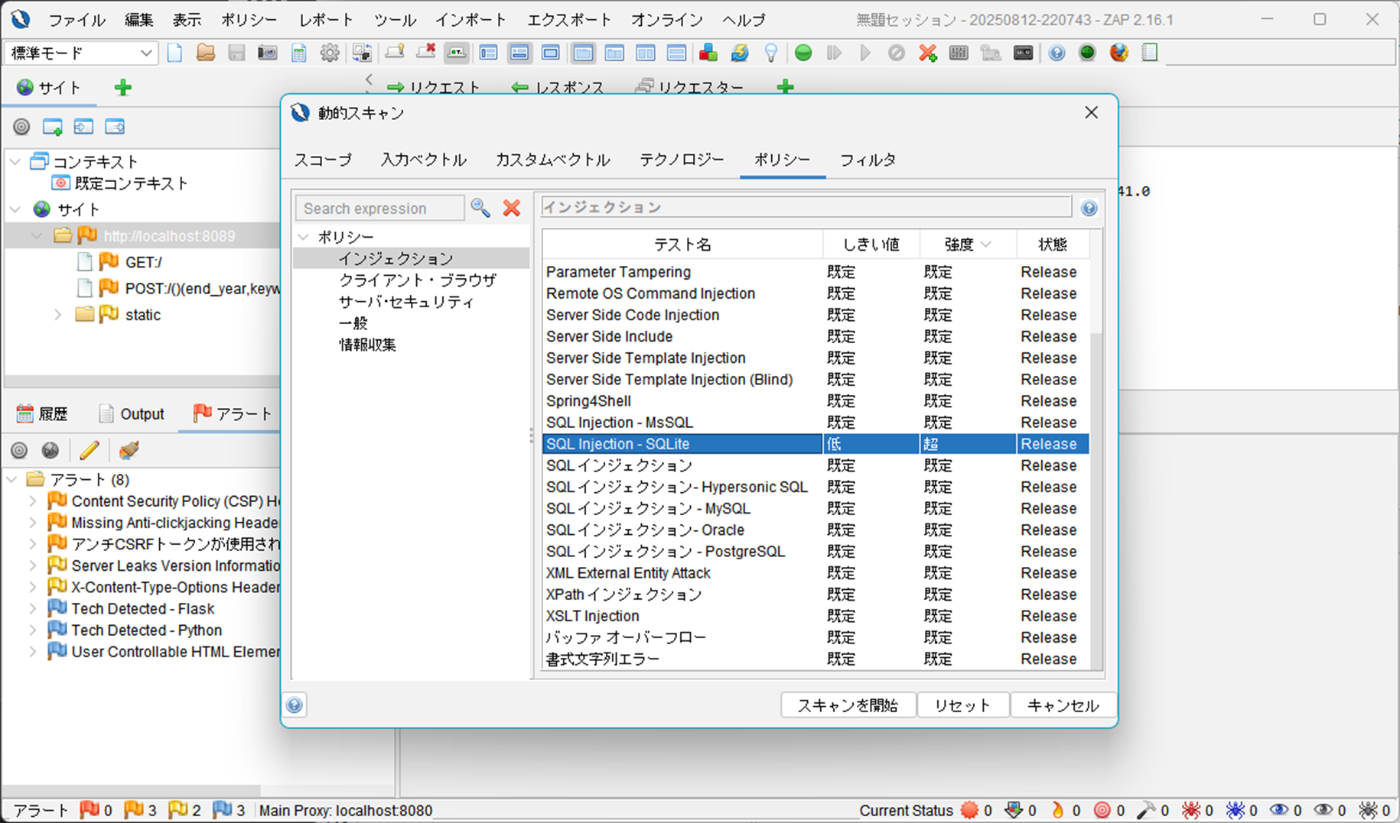Click the target icon in sites toolbar
Screen dimensions: 1400x823
[x=21, y=127]
